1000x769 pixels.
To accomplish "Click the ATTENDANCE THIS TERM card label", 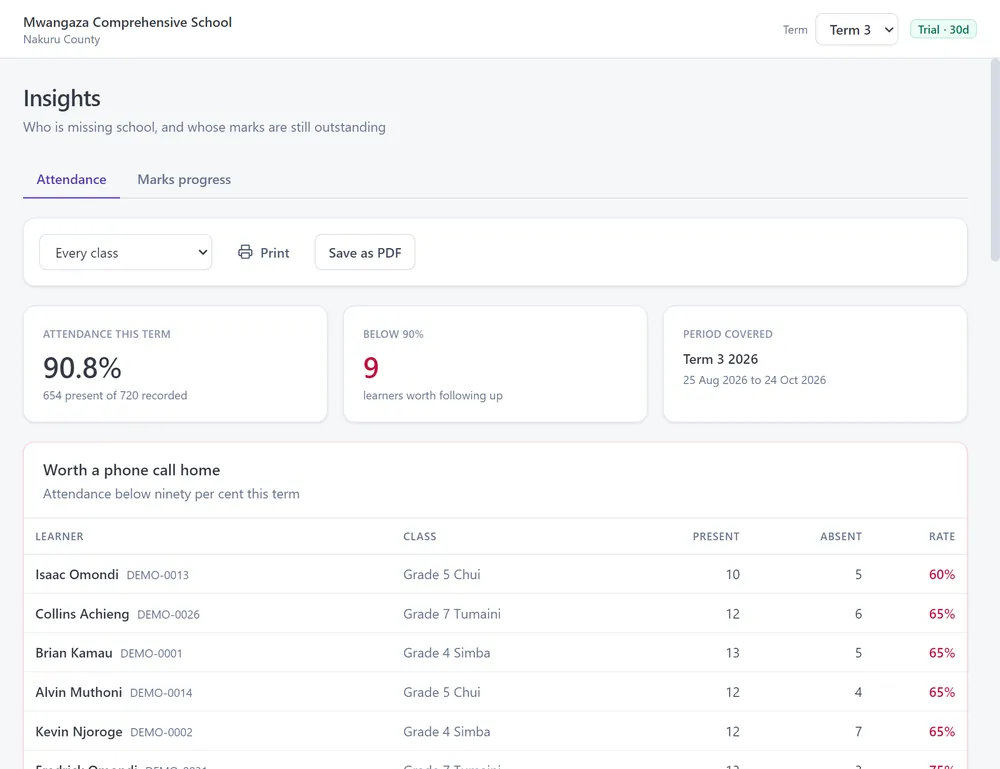I will (107, 334).
